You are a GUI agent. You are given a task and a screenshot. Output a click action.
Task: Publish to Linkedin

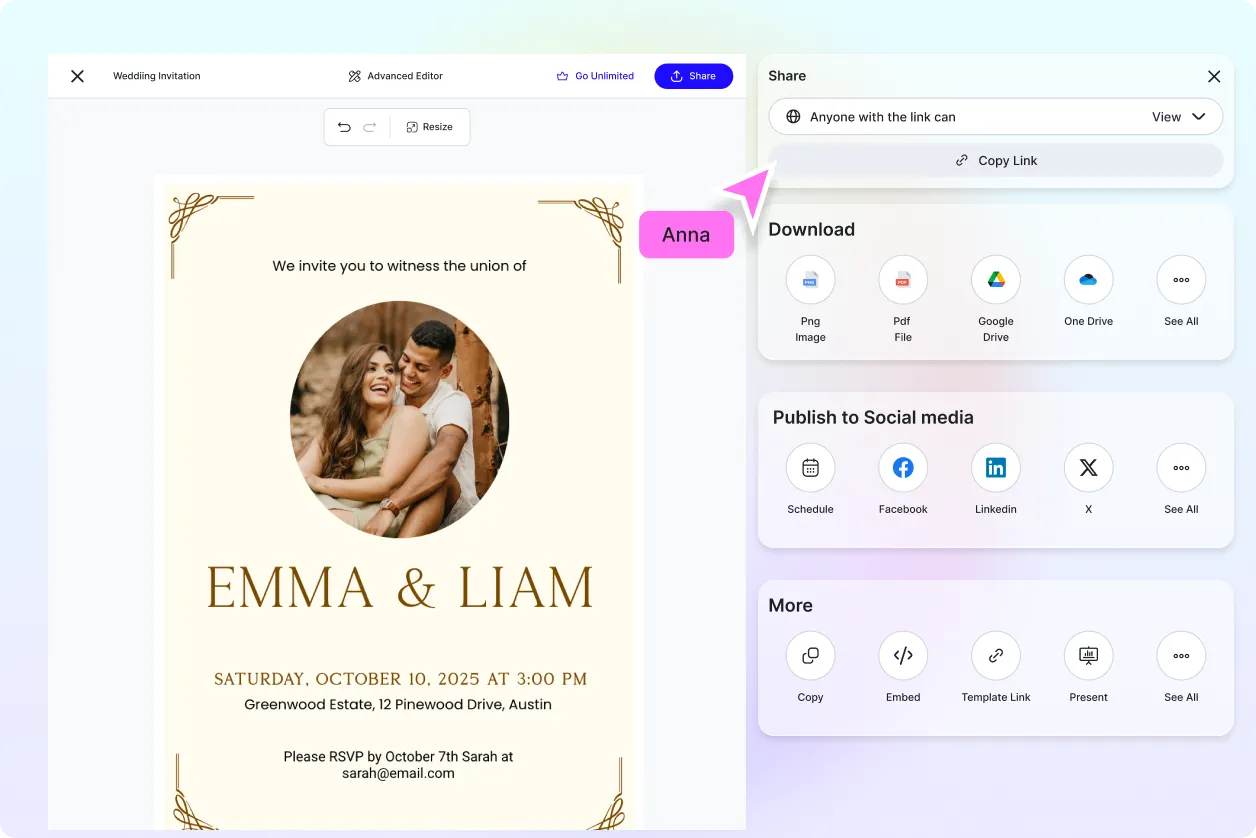click(996, 468)
